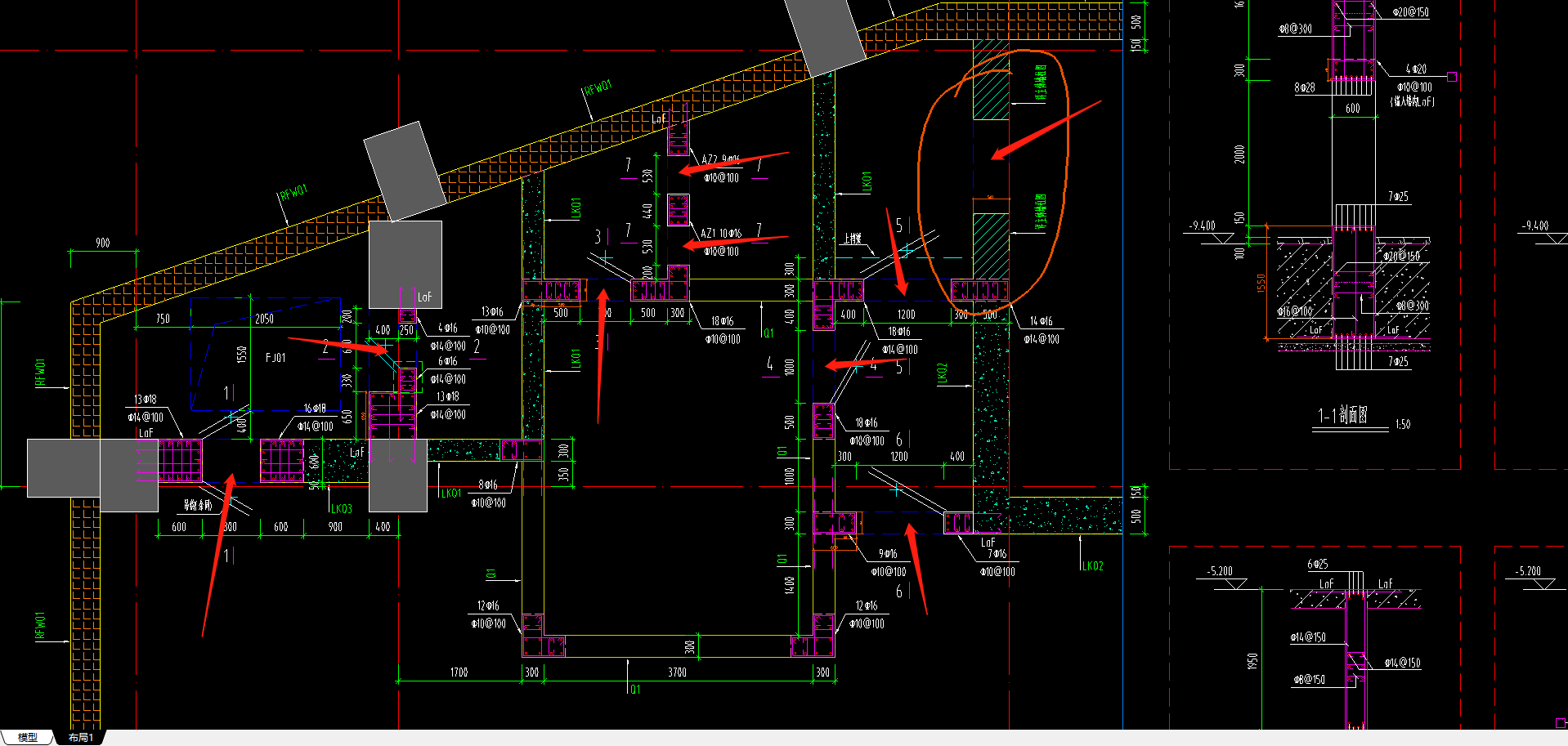Click the 2000 vertical dimension in section

(x=1240, y=154)
